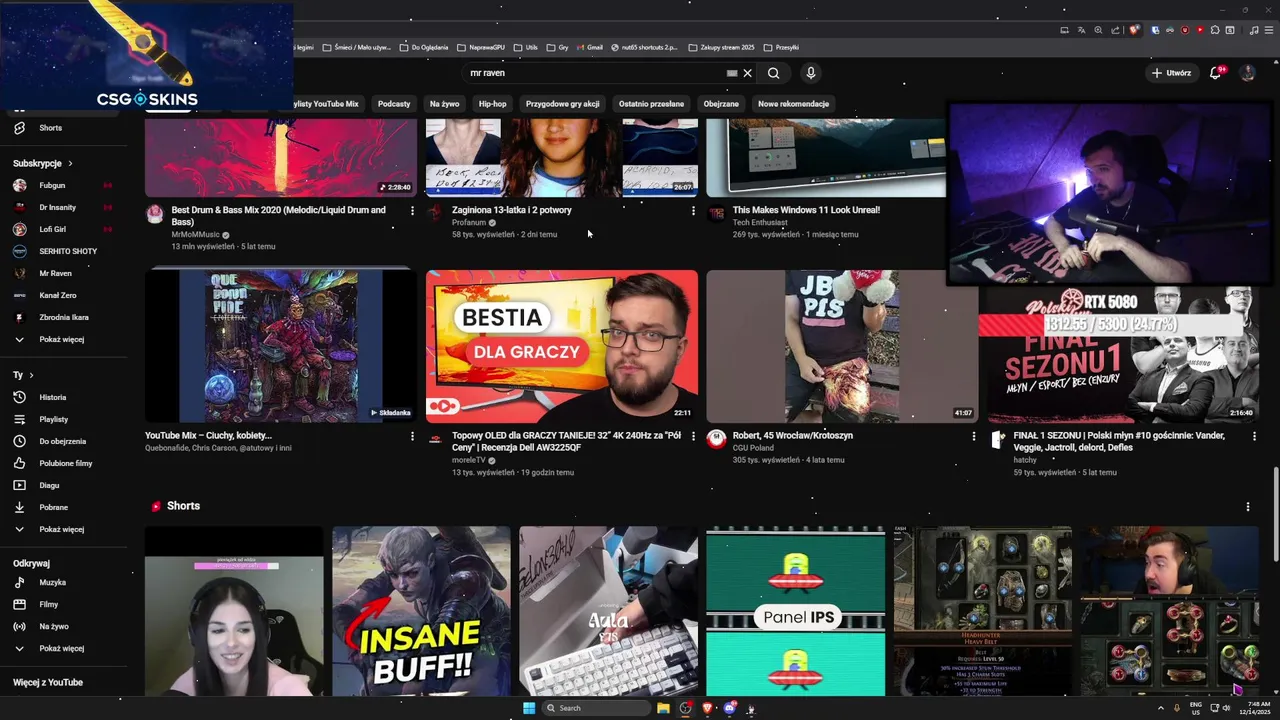Open Discord from the taskbar
1280x720 pixels.
click(730, 708)
